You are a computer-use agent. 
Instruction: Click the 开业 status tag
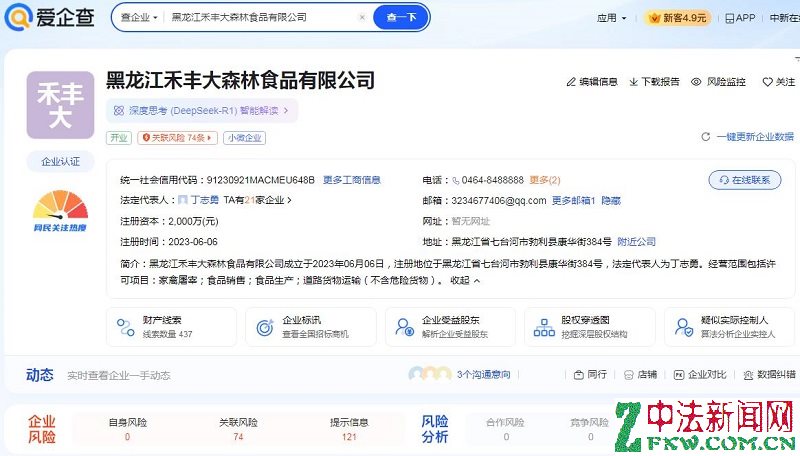click(x=119, y=138)
